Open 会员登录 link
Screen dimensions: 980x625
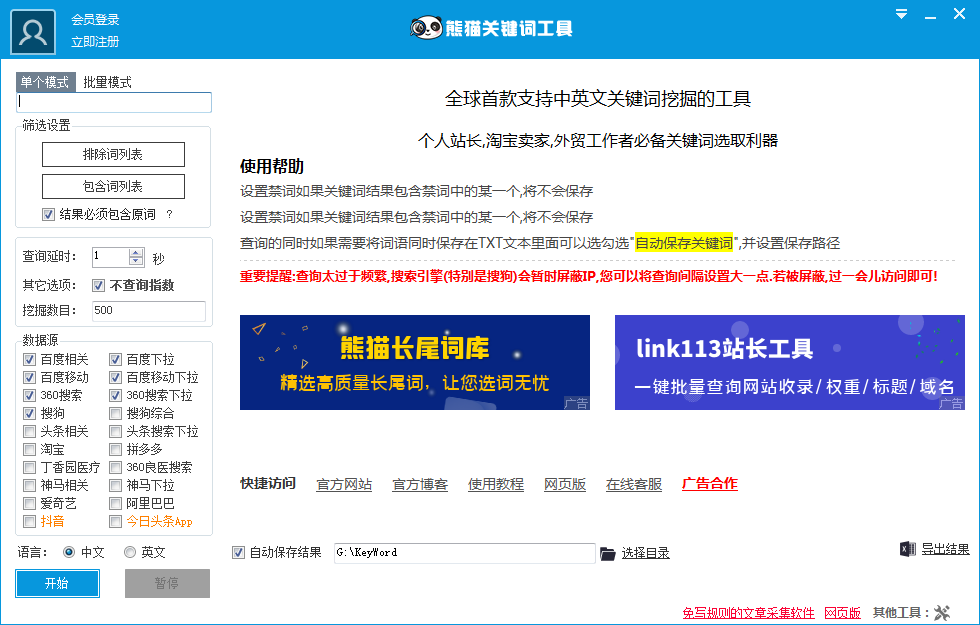95,19
